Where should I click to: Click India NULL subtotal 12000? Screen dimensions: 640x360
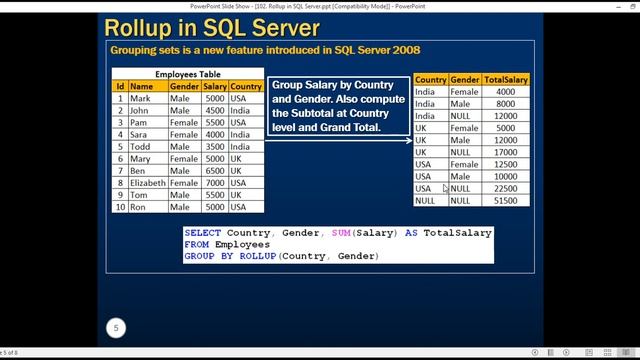pos(505,116)
